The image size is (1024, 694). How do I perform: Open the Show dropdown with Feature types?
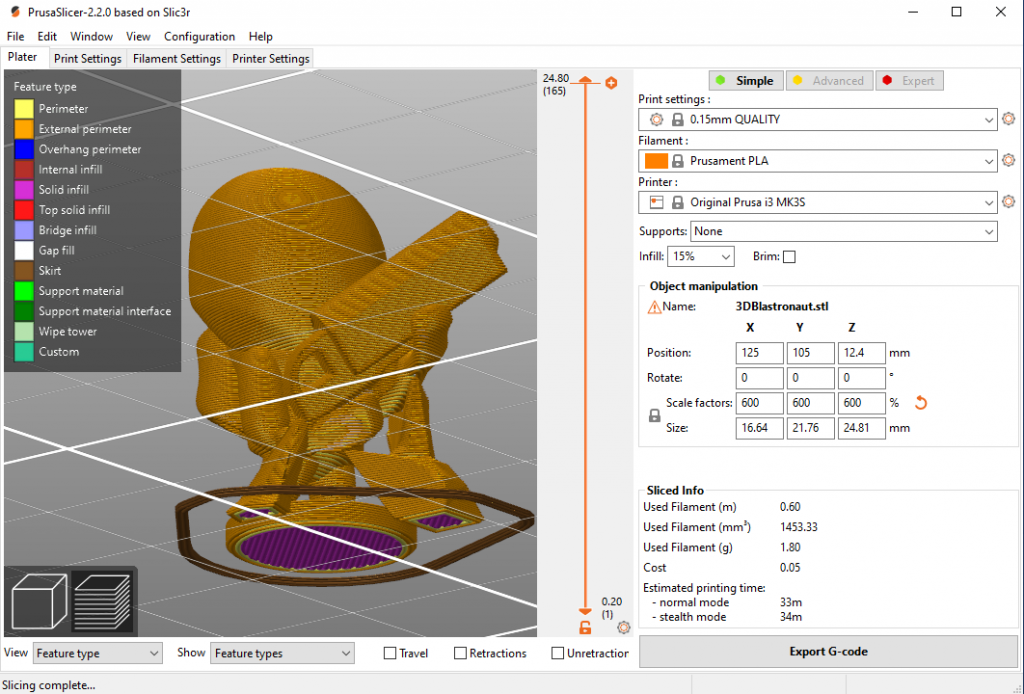pos(282,653)
